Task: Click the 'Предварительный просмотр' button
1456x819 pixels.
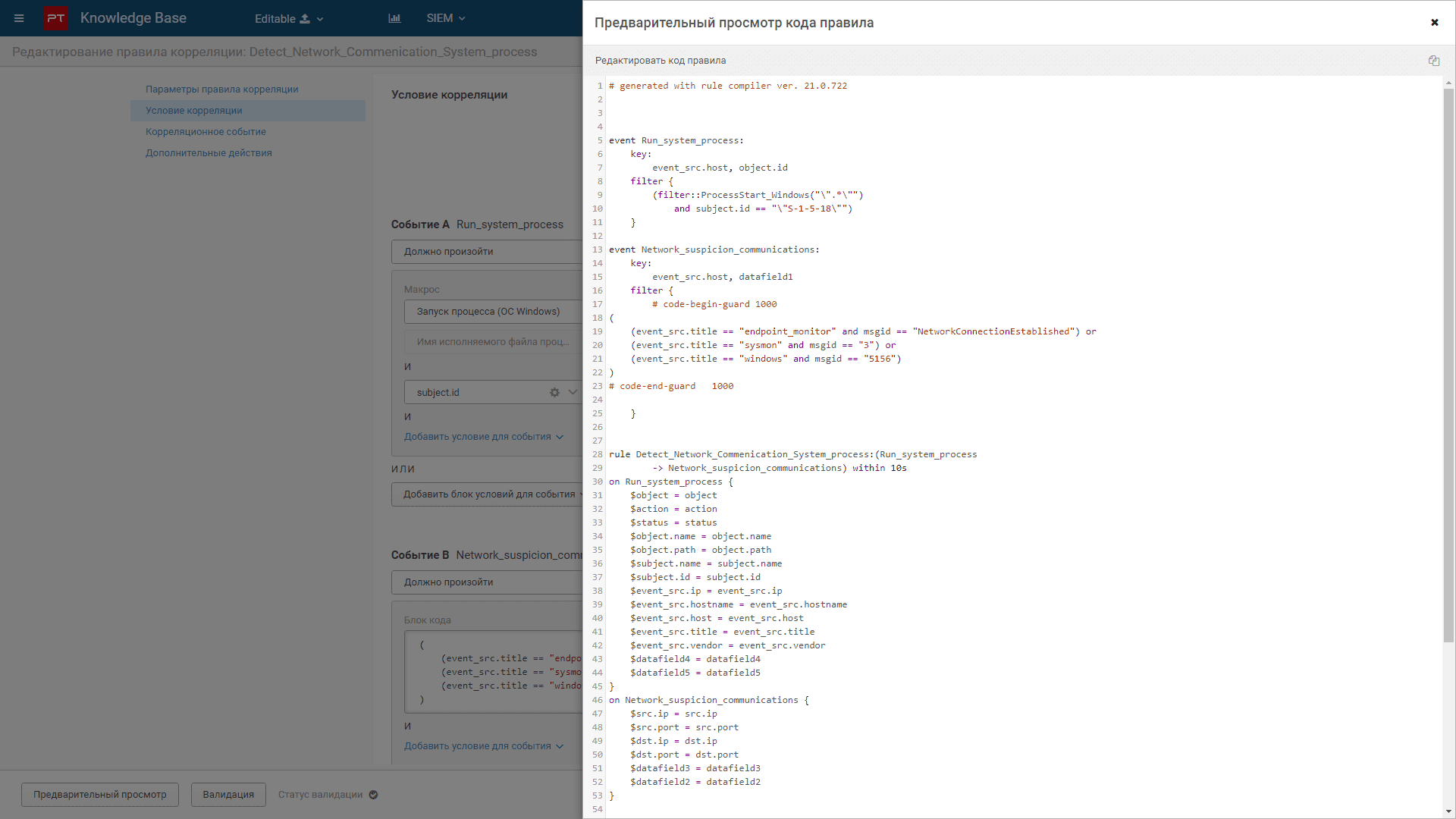Action: coord(99,795)
